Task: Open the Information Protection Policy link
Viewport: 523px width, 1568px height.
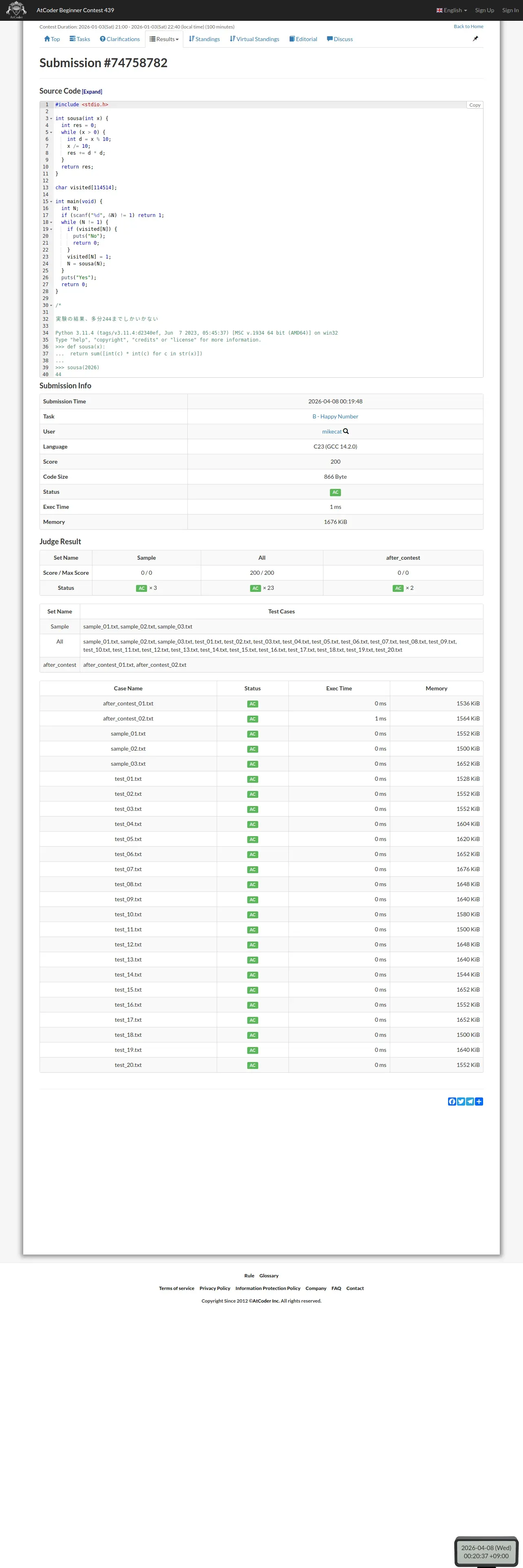Action: (268, 1289)
